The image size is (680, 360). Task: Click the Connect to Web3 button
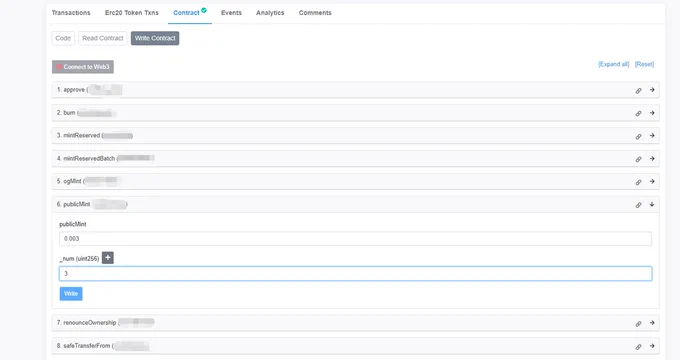click(x=83, y=67)
